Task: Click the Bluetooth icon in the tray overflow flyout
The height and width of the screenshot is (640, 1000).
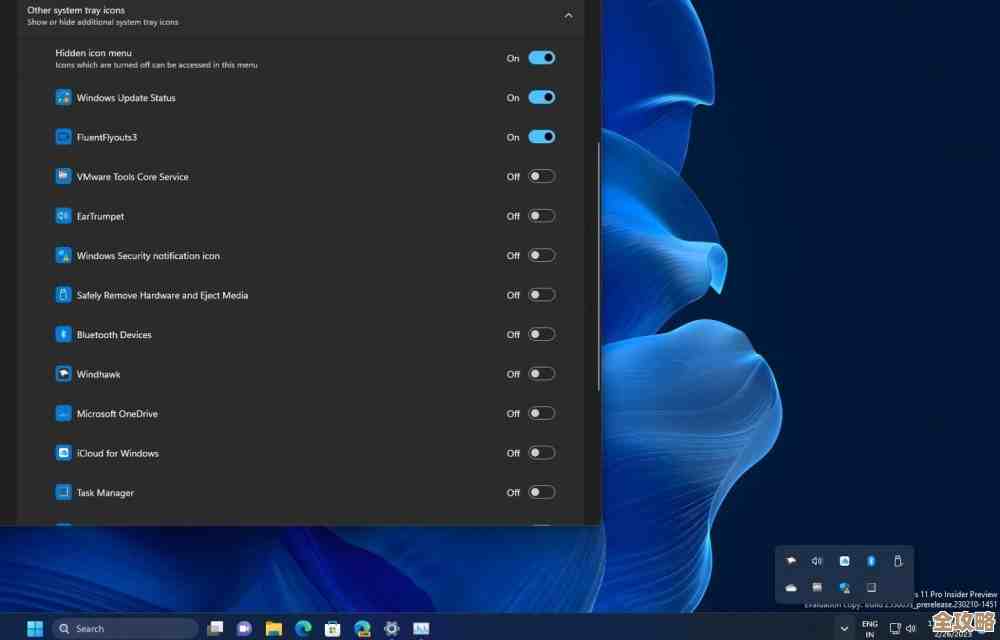Action: (871, 561)
